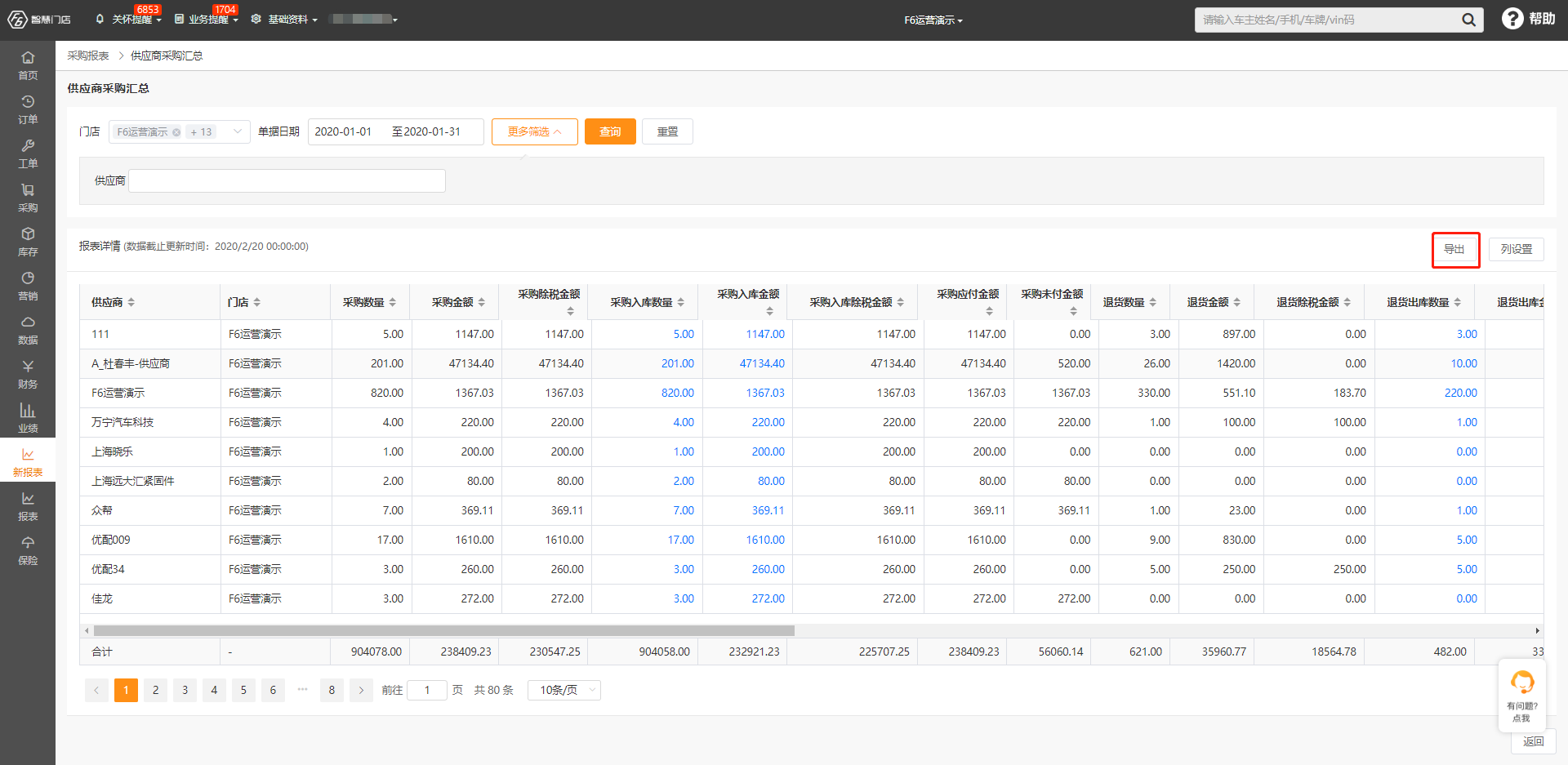Go to 采购报表 breadcrumb

[88, 56]
